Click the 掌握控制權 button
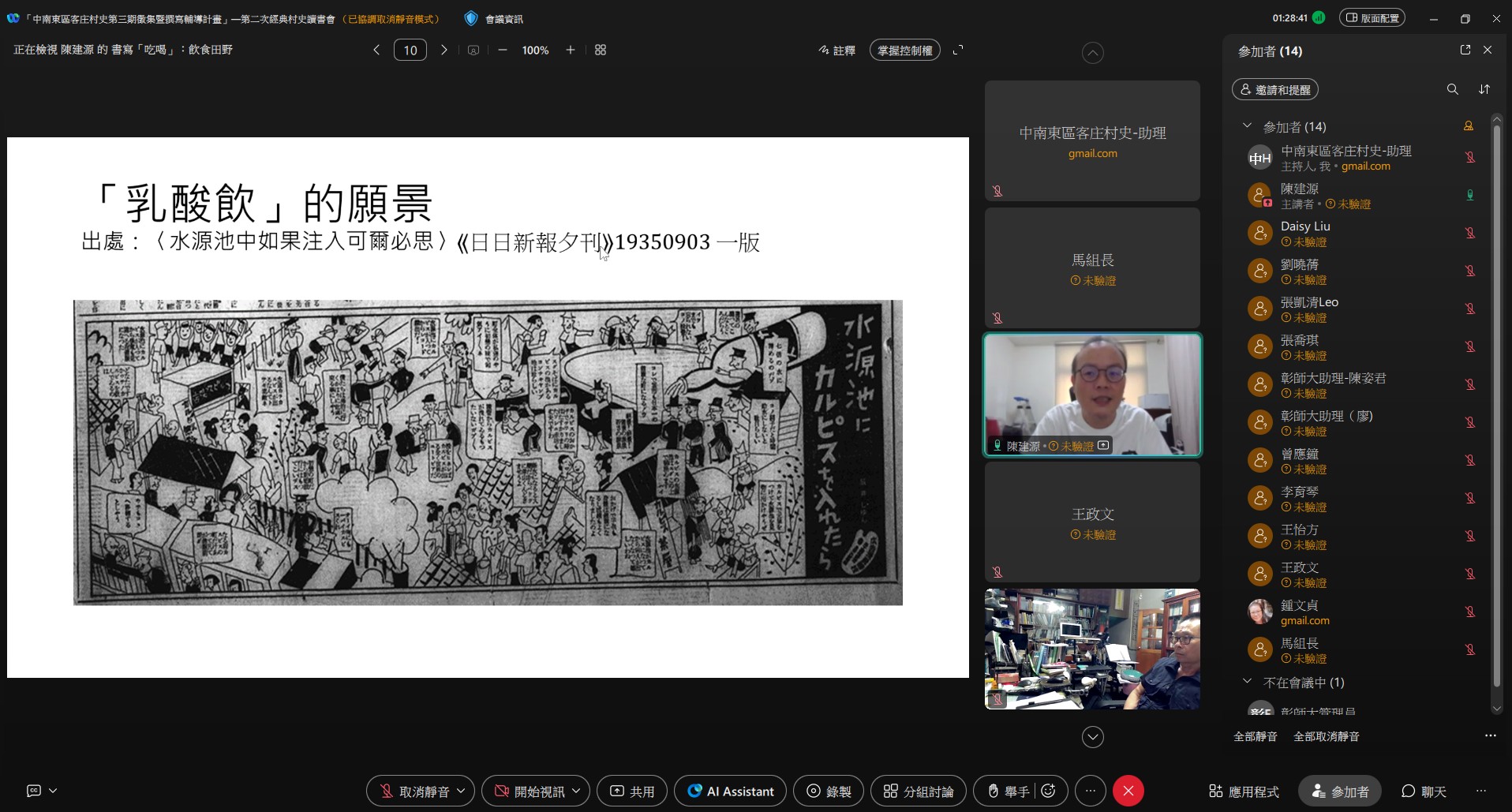Viewport: 1512px width, 812px height. coord(904,50)
